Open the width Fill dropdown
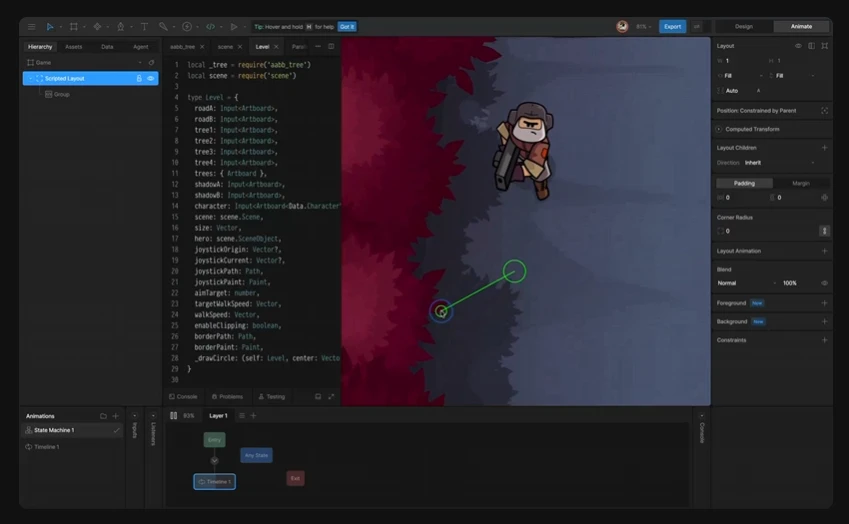This screenshot has width=849, height=524. point(741,76)
